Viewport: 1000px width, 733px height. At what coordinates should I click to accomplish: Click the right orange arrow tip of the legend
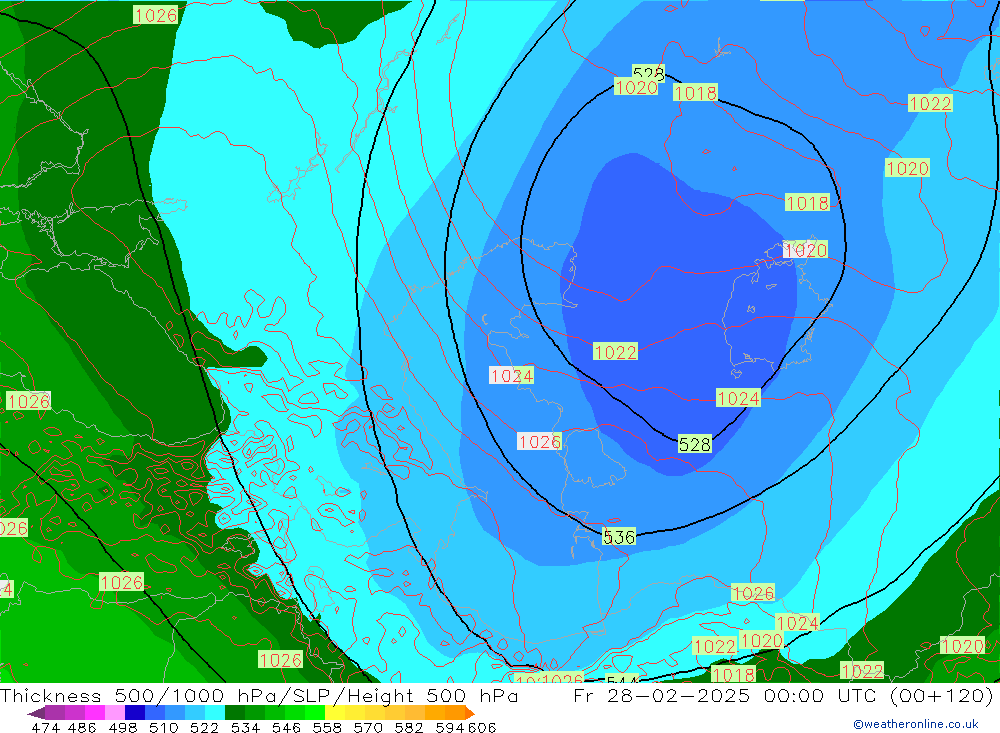click(470, 713)
